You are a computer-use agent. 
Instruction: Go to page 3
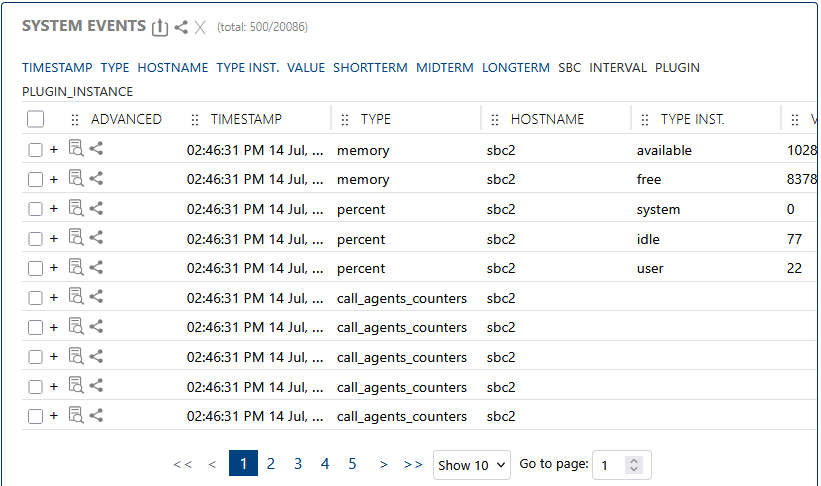[x=298, y=463]
